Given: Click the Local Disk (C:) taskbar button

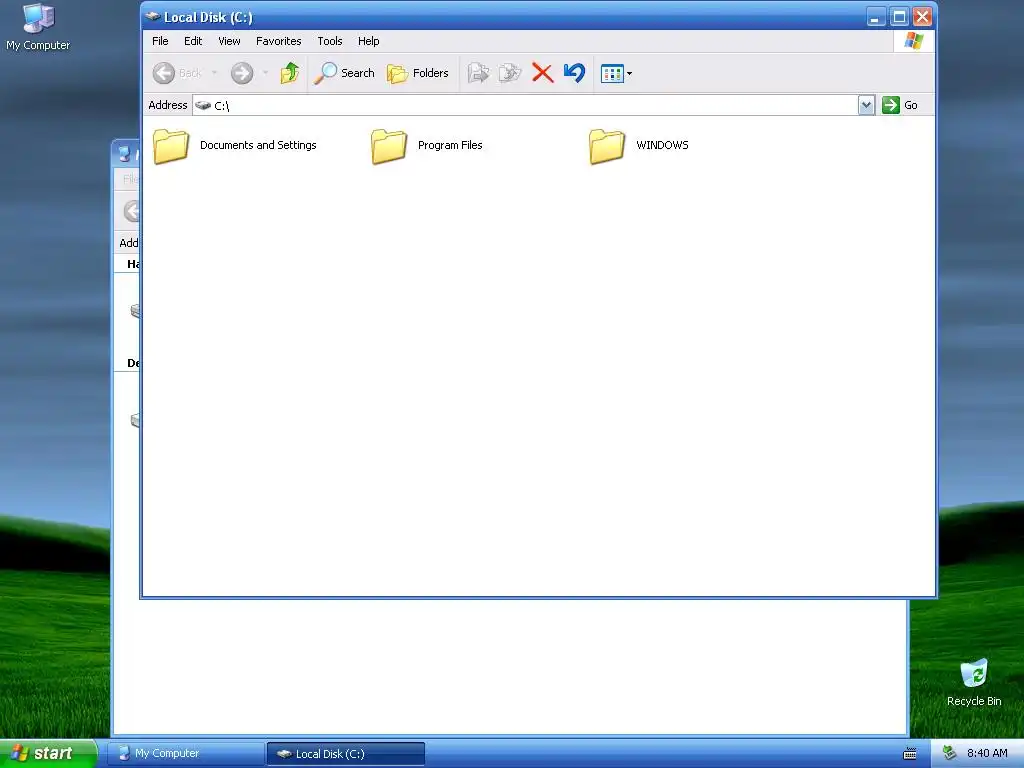Looking at the screenshot, I should (345, 754).
